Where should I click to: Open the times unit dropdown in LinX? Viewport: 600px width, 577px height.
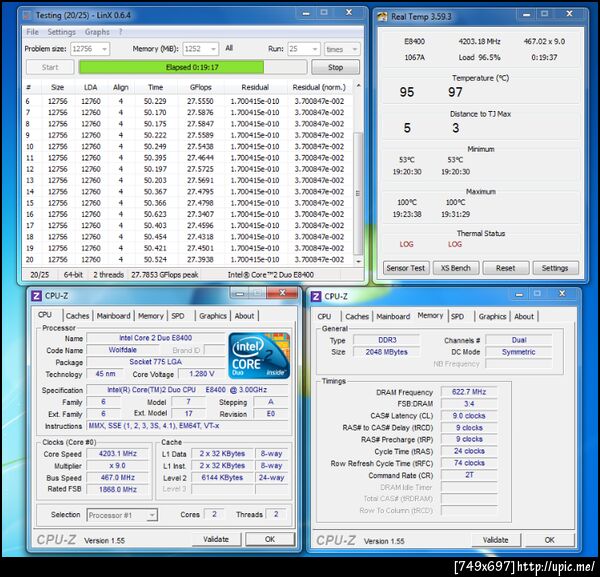(354, 49)
